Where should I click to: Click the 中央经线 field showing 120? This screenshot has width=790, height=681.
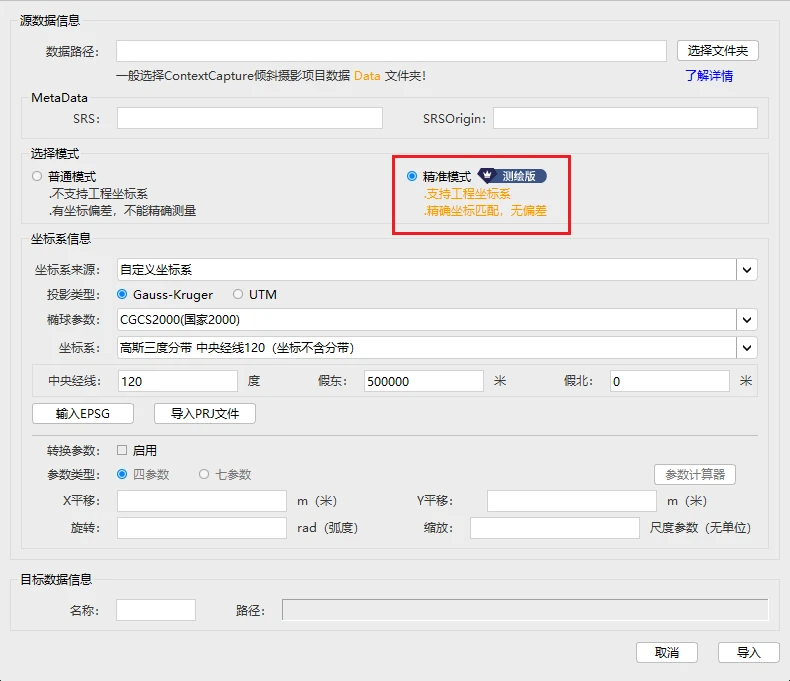(x=178, y=381)
